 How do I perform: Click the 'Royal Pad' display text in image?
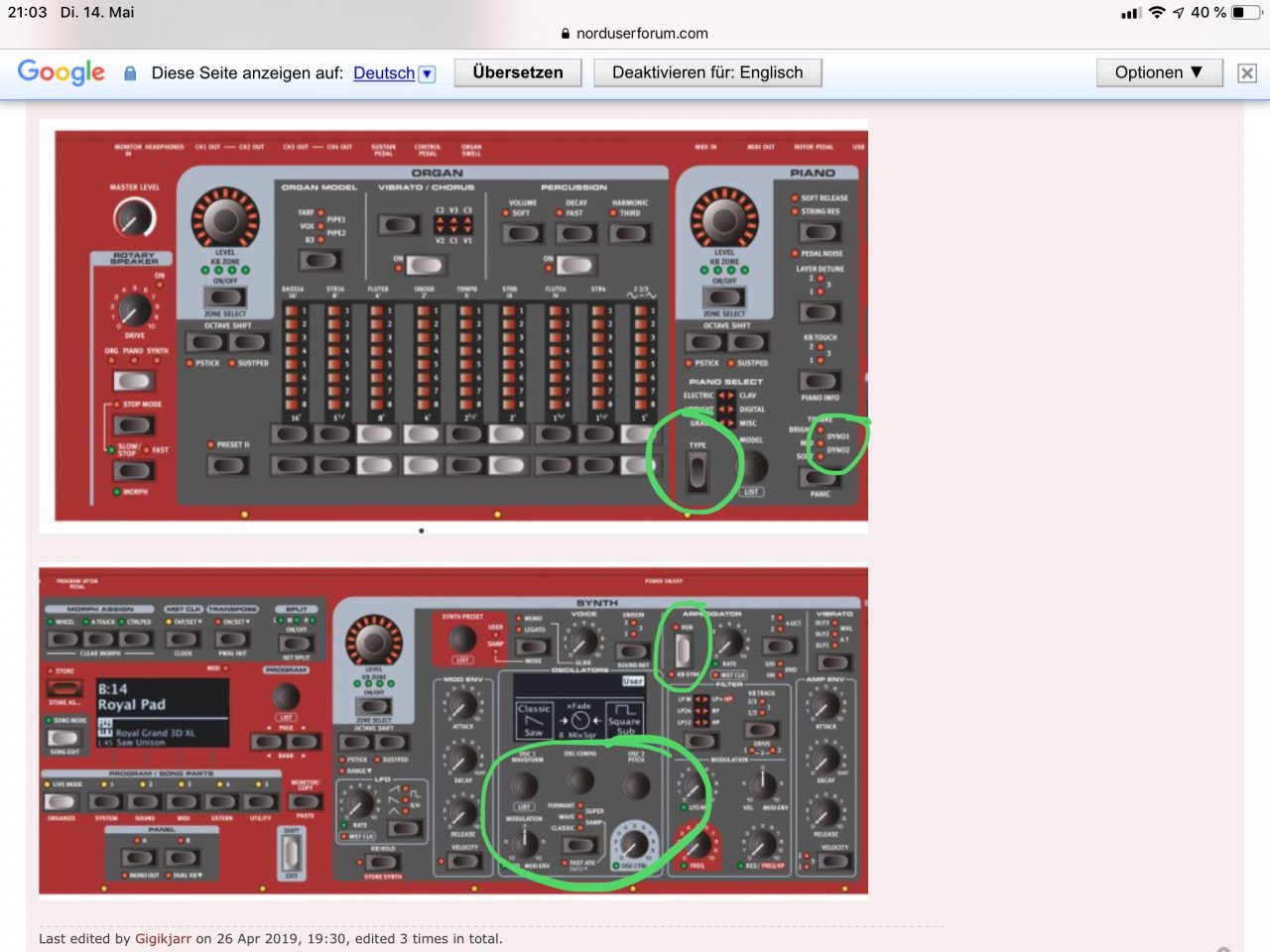[x=132, y=704]
